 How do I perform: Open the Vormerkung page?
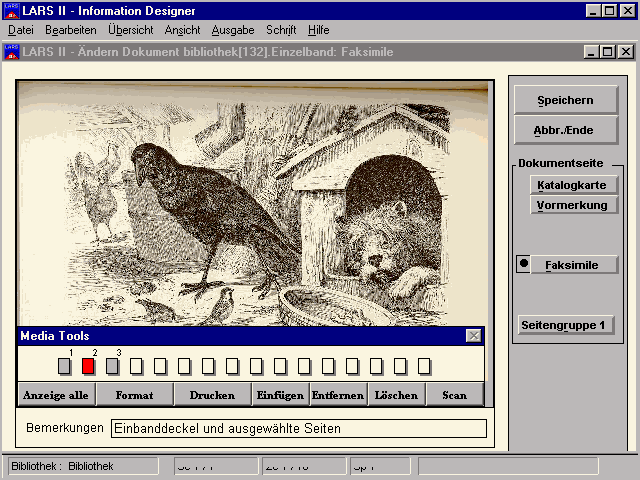(573, 205)
